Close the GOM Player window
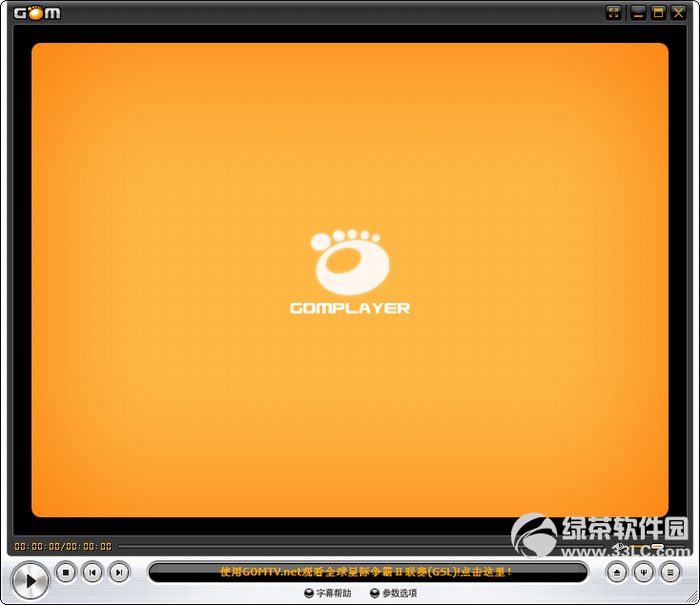700x605 pixels. [x=679, y=13]
